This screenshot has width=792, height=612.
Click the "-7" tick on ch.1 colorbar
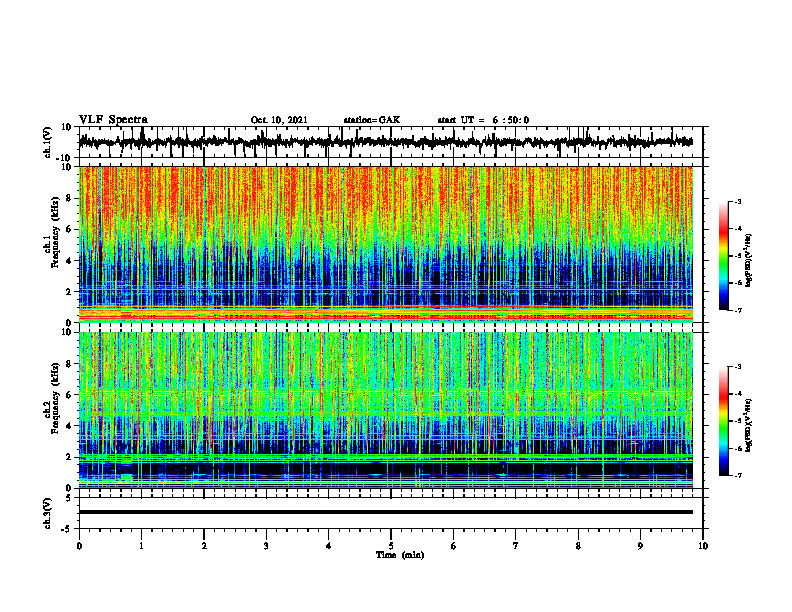click(x=737, y=310)
